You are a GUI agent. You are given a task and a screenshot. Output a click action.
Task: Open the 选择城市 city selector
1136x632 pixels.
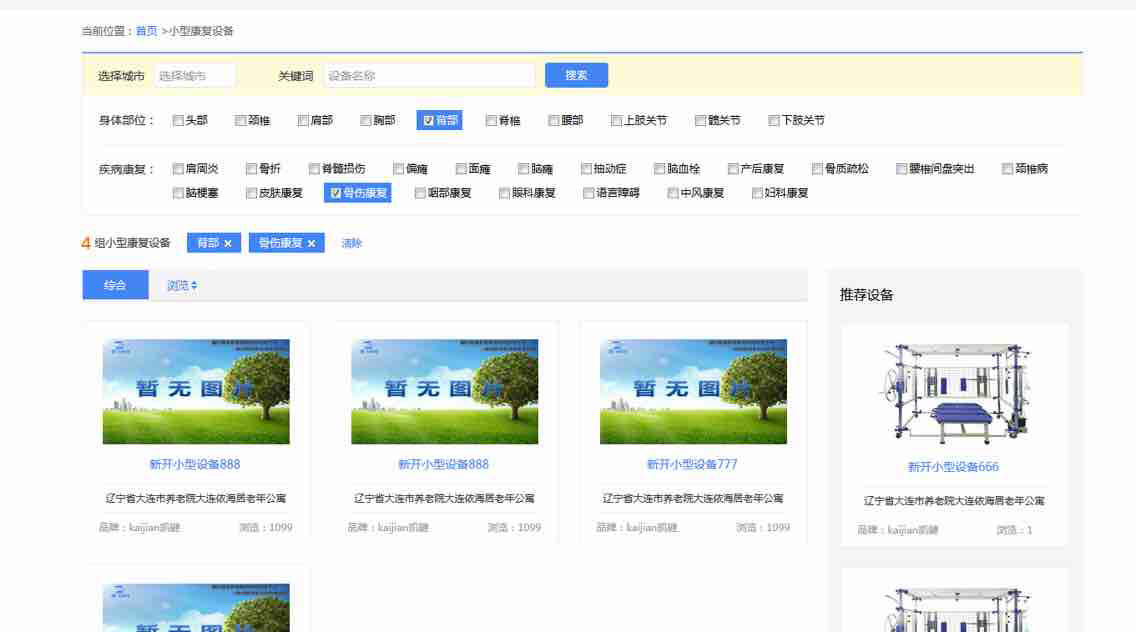click(x=195, y=76)
